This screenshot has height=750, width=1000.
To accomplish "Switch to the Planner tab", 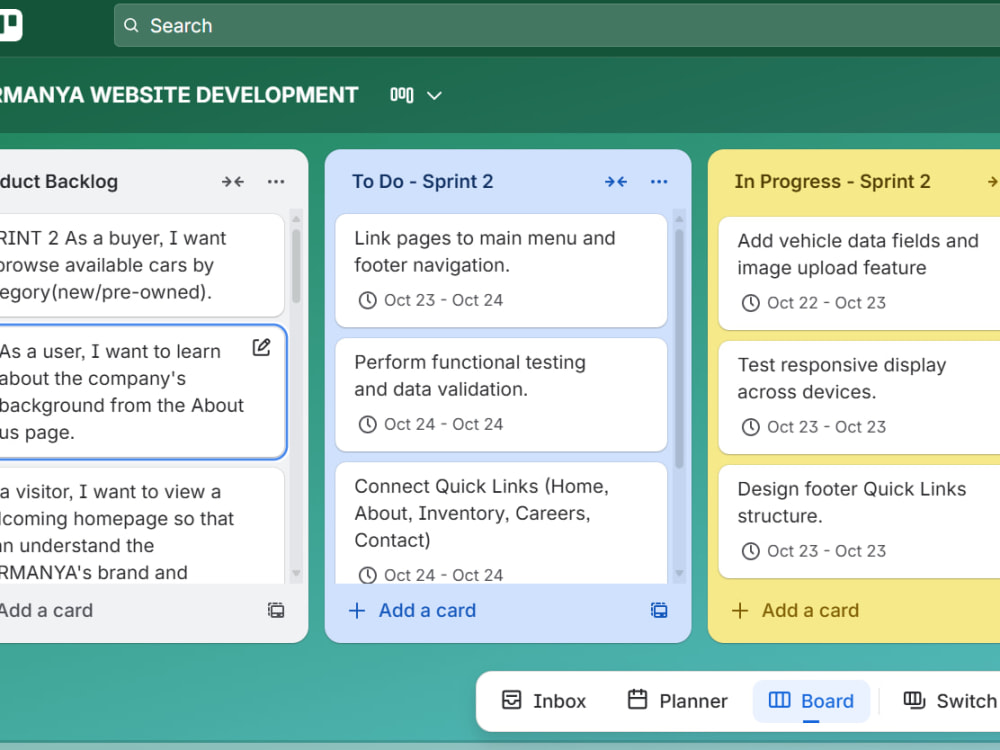I will pos(677,701).
